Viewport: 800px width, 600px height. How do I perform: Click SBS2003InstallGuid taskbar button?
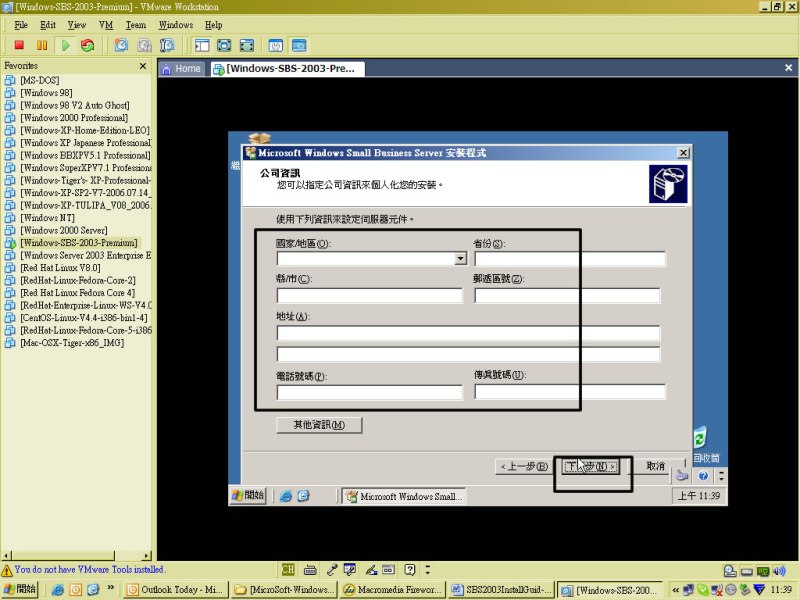pos(502,590)
